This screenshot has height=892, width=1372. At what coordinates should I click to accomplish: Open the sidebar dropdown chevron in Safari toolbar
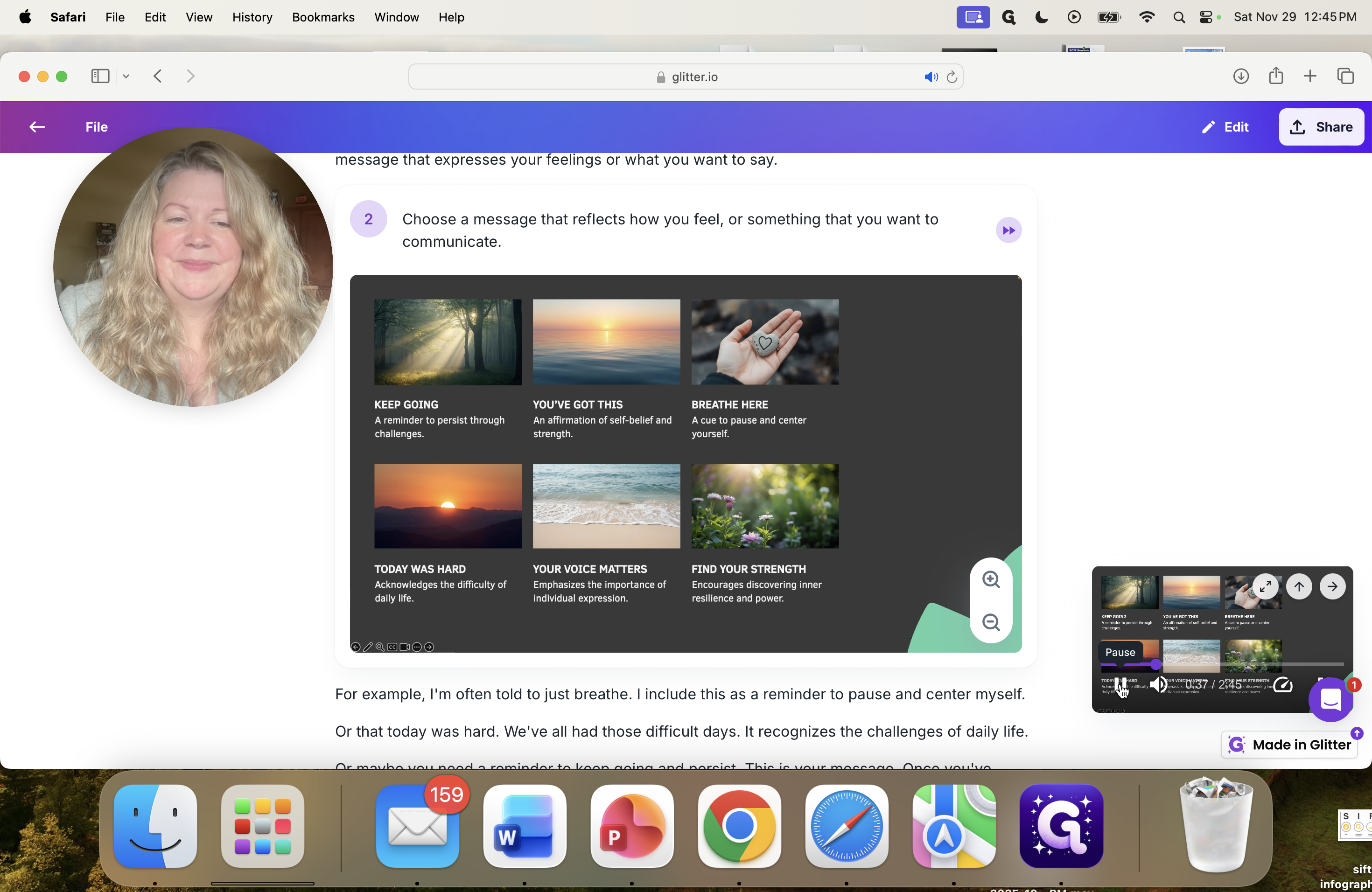[x=126, y=76]
